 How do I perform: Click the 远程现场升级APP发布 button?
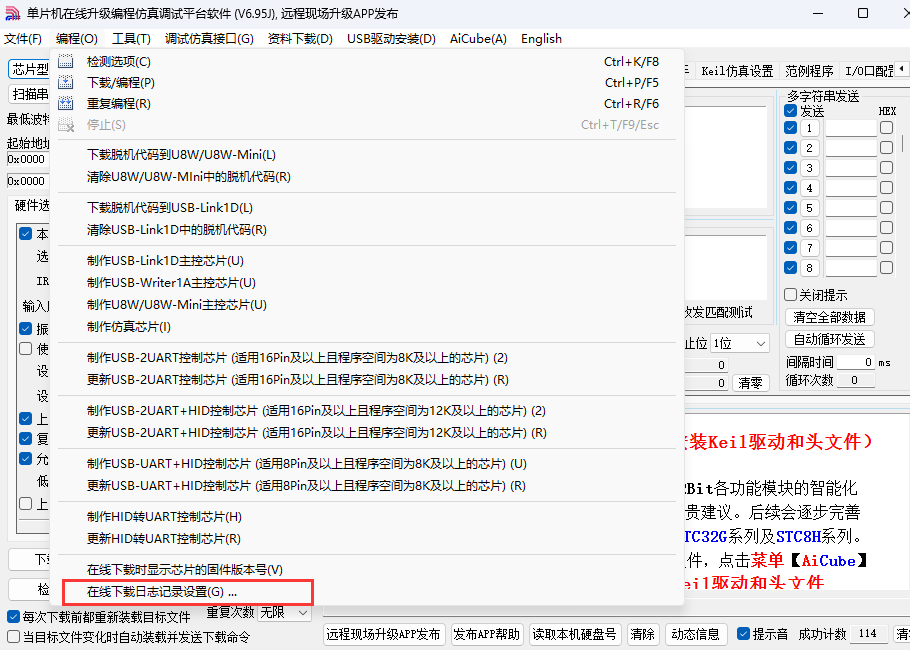384,634
